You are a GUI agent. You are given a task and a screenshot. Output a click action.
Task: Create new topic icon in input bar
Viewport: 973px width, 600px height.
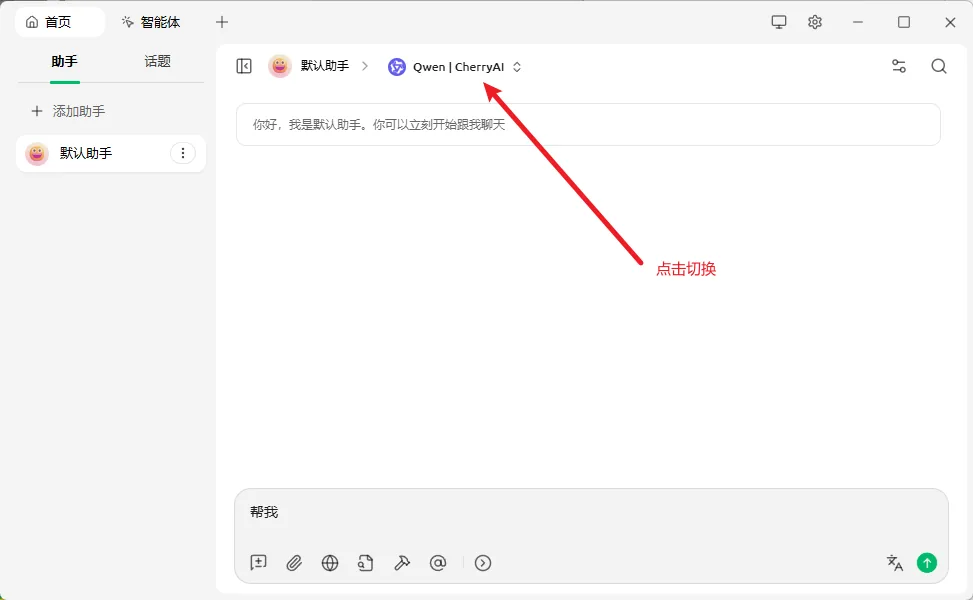[x=258, y=563]
